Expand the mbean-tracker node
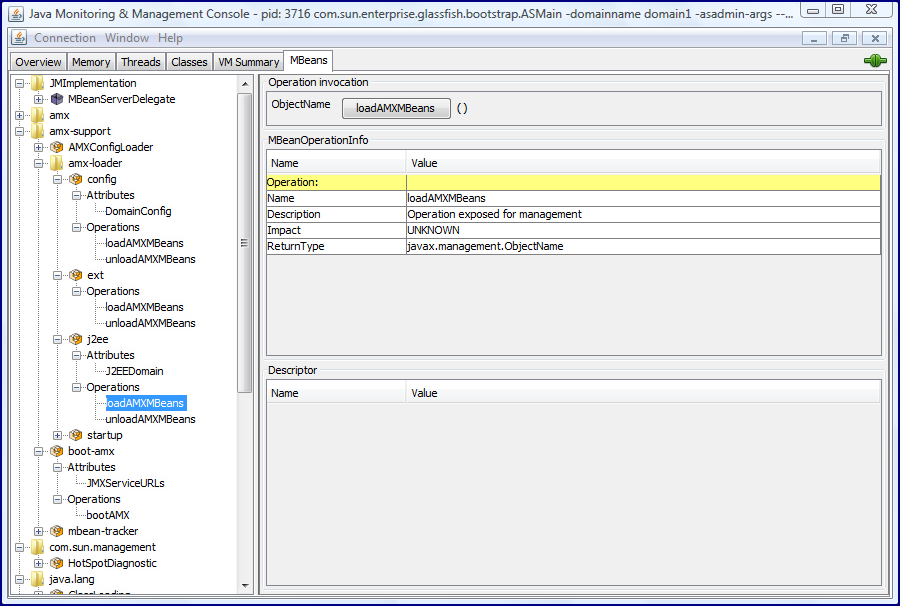 [38, 531]
